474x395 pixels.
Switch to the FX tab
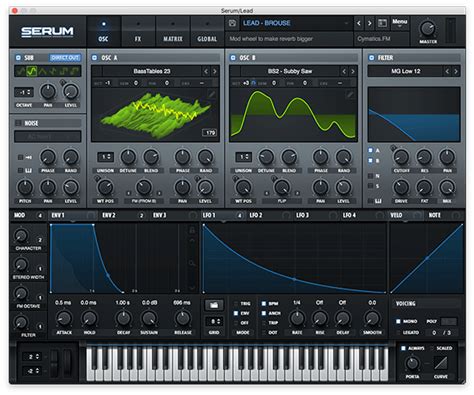coord(138,32)
